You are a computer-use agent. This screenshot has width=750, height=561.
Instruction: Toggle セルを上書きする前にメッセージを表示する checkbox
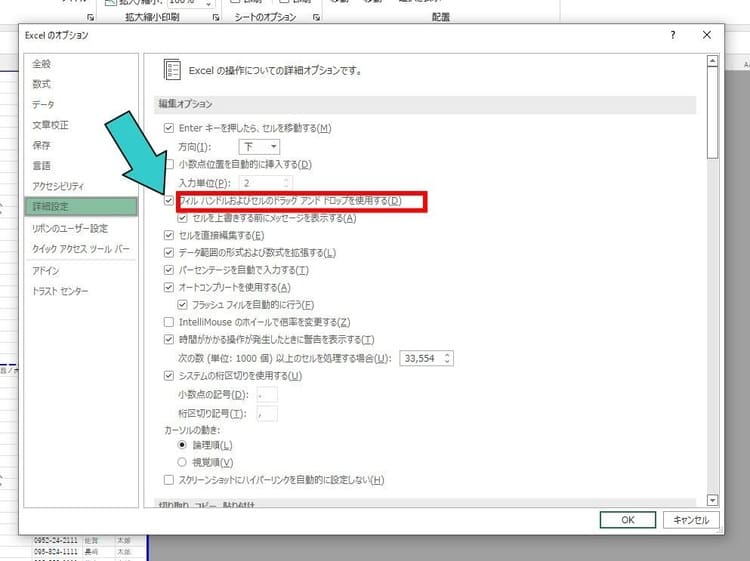pyautogui.click(x=182, y=218)
